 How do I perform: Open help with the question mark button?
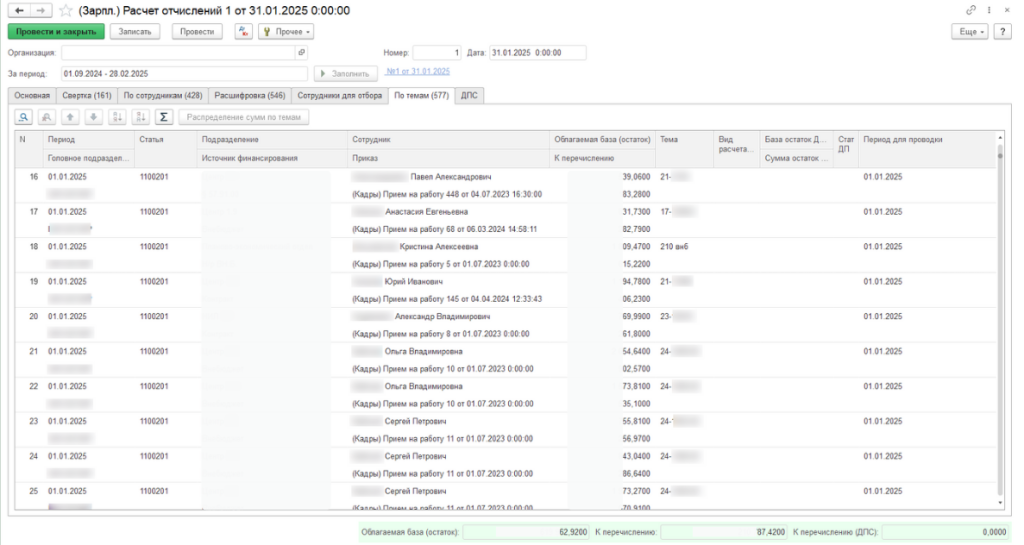(1002, 32)
